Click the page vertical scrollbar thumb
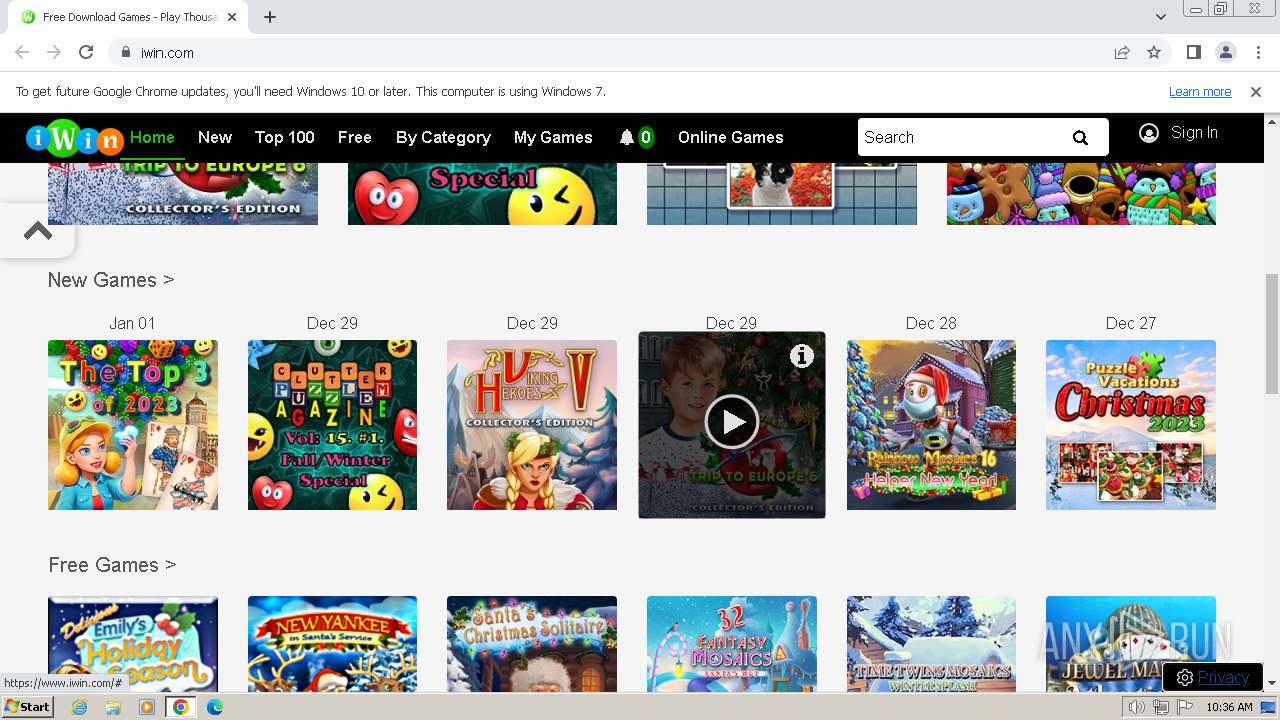This screenshot has width=1280, height=720. pyautogui.click(x=1272, y=333)
